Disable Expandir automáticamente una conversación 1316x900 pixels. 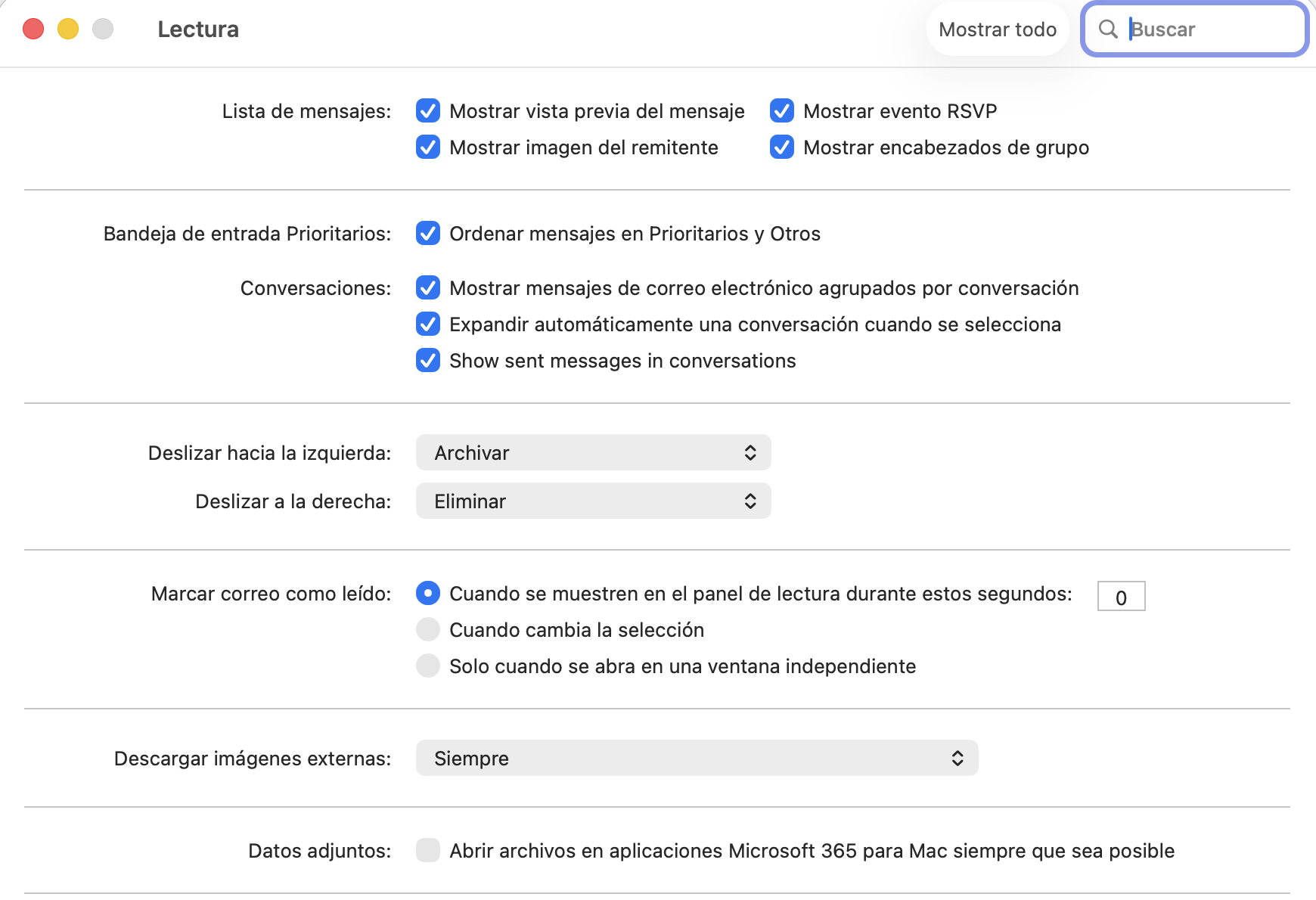point(428,324)
